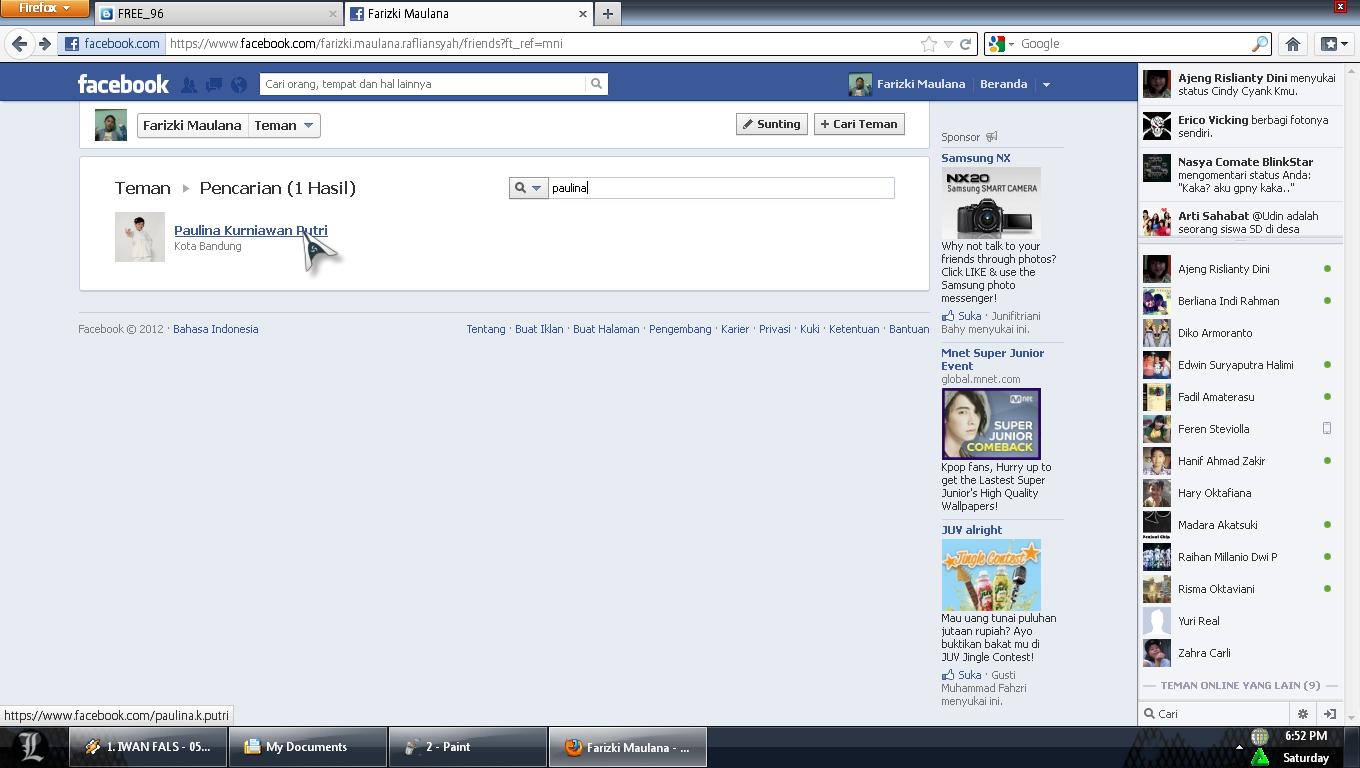Open the sponsor megaphone icon
Viewport: 1360px width, 768px height.
[x=991, y=137]
